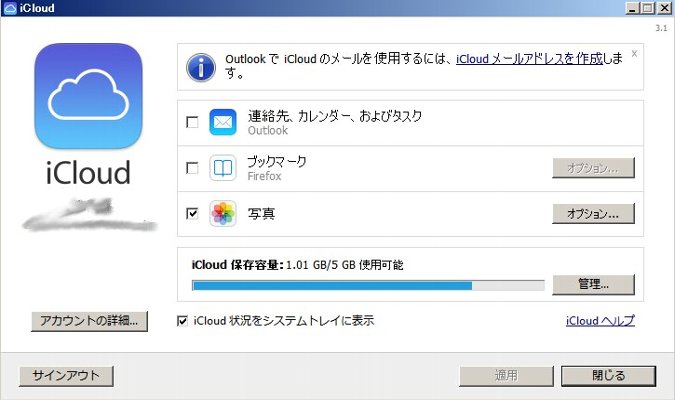Enable the ブックマーク Firefox checkbox

[192, 168]
